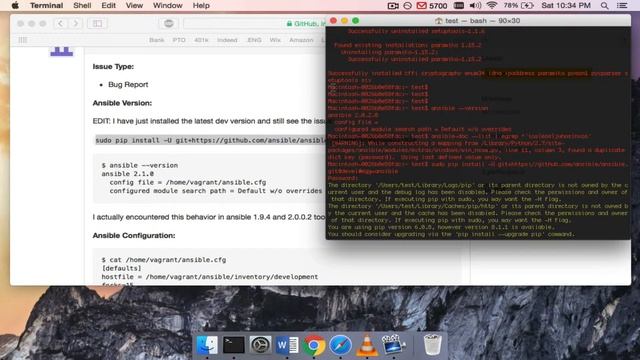The width and height of the screenshot is (640, 360).
Task: Open the Trash from the Dock
Action: 432,345
